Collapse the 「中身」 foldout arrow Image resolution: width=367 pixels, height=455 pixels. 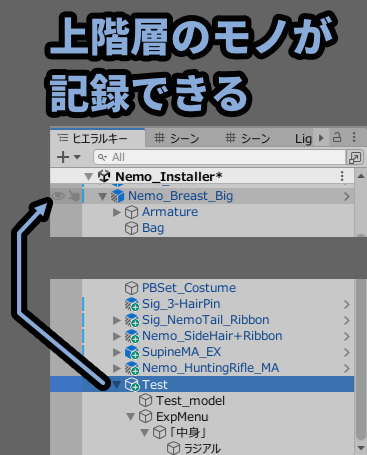pyautogui.click(x=144, y=433)
